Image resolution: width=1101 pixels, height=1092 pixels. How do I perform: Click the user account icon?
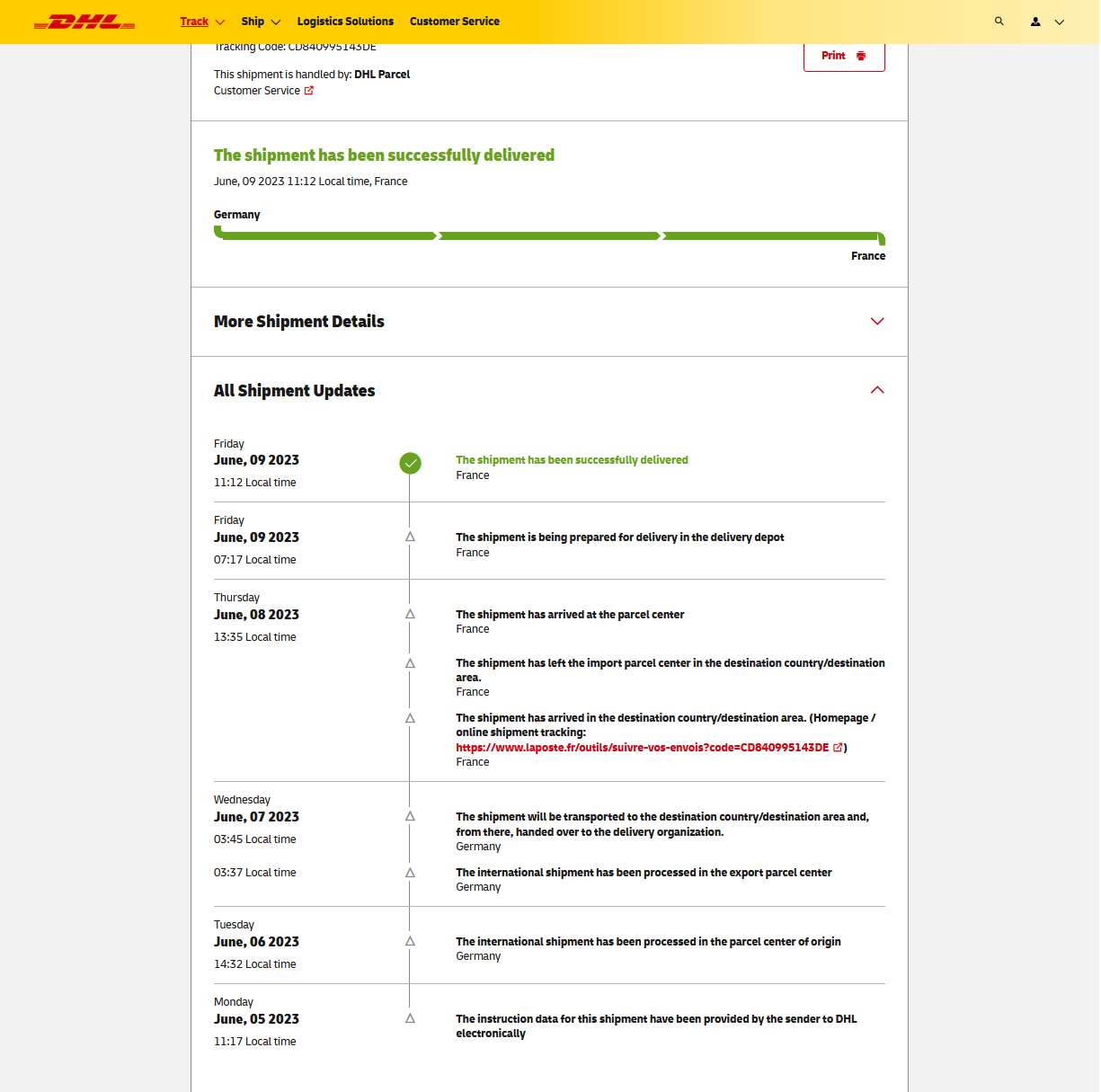[1035, 22]
